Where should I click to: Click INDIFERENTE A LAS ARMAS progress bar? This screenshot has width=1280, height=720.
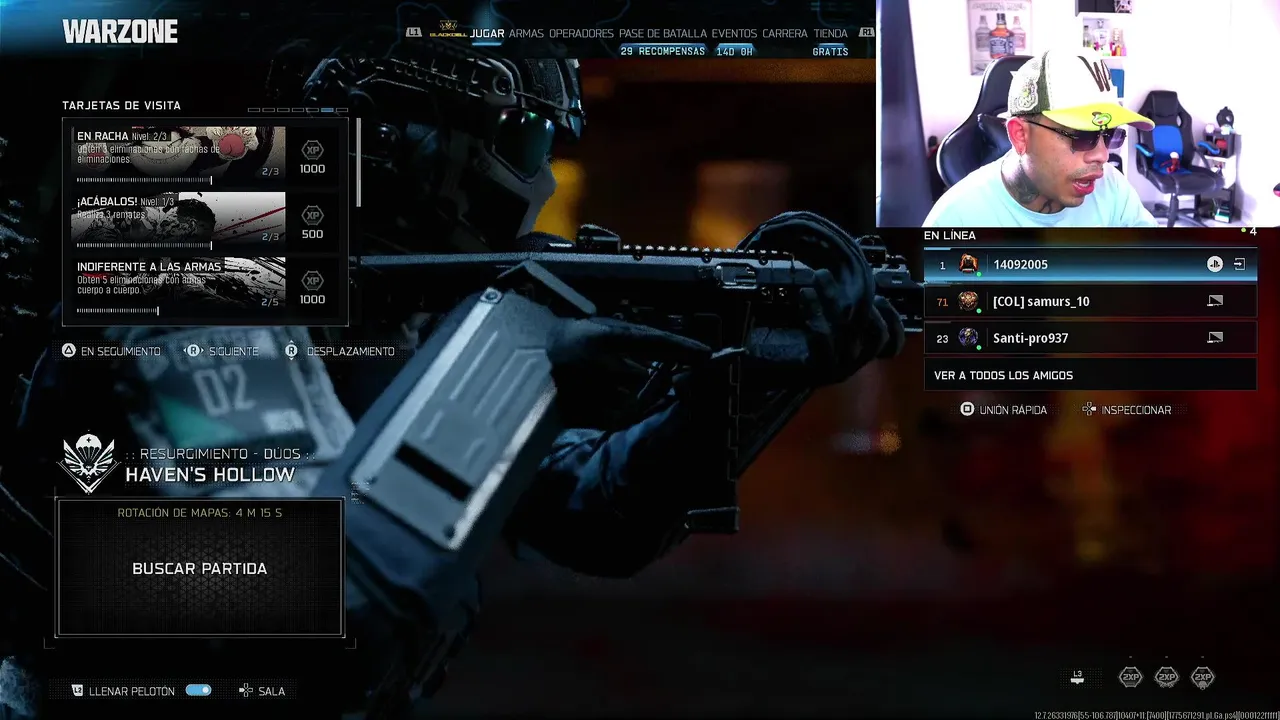point(118,310)
